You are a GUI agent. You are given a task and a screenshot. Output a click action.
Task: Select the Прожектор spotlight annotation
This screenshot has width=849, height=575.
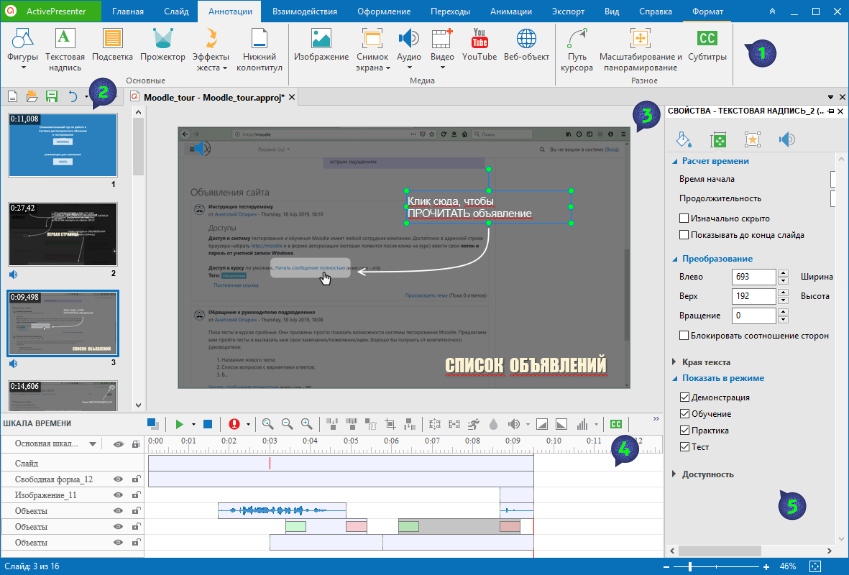pyautogui.click(x=162, y=46)
